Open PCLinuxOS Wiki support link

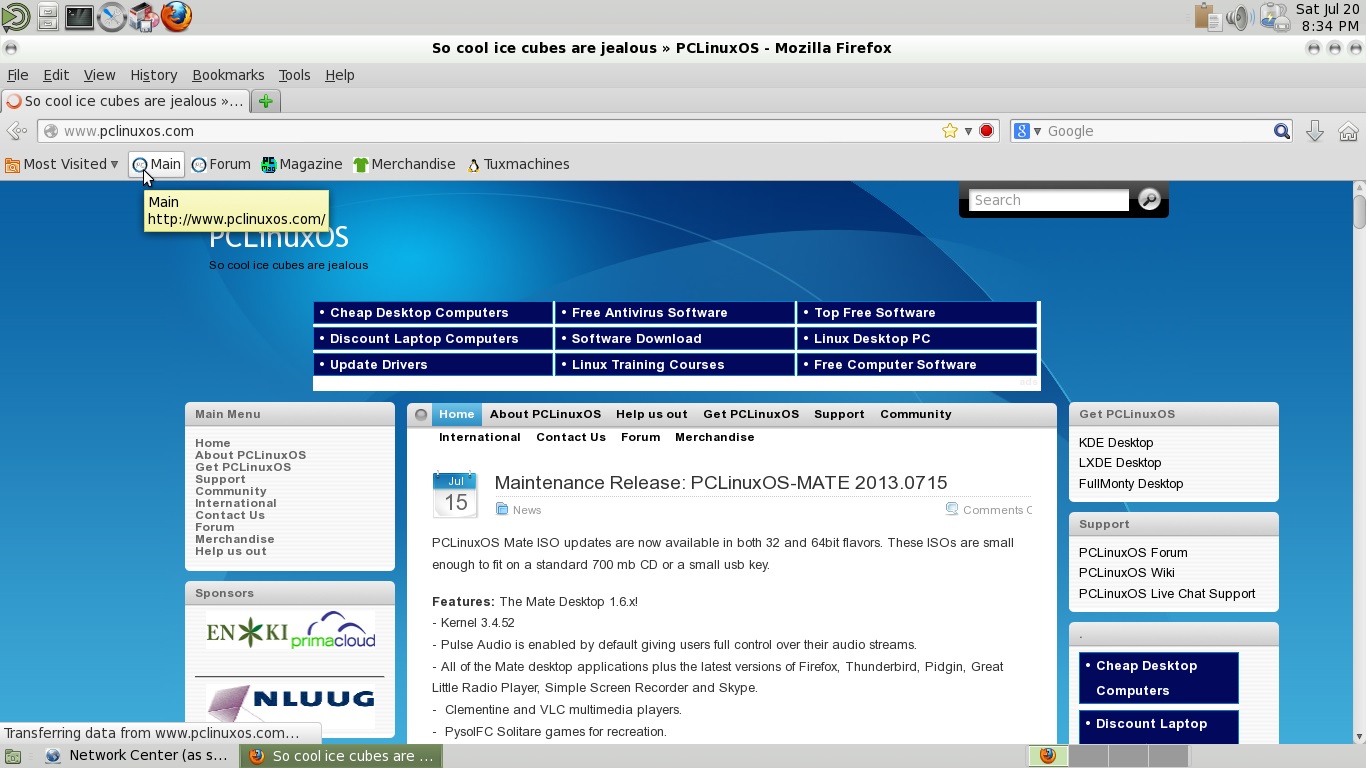(x=1127, y=573)
